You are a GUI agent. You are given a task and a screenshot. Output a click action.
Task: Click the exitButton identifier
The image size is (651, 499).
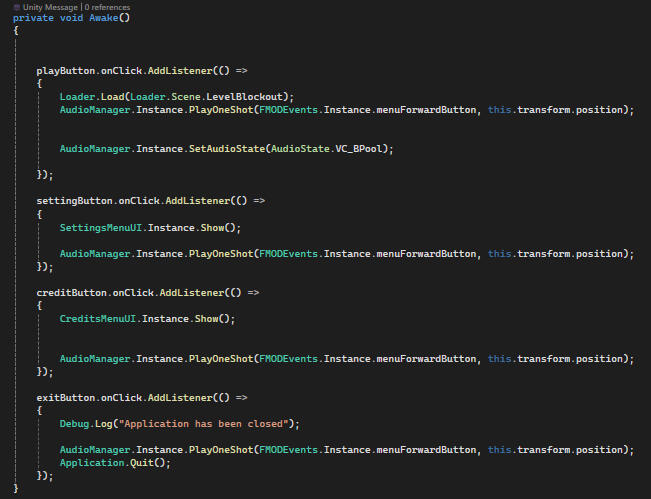(65, 398)
